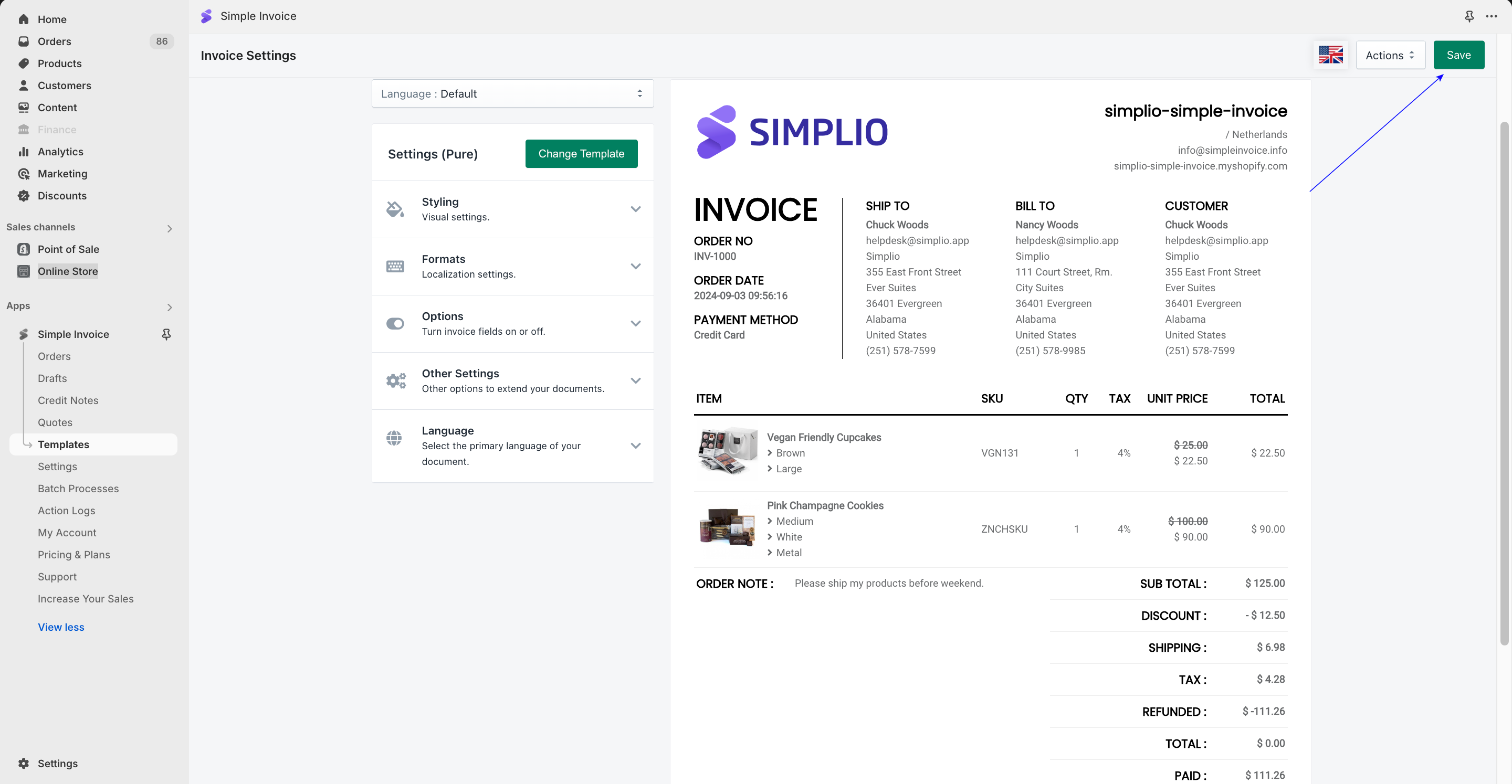Click the Styling paint bucket icon
The width and height of the screenshot is (1512, 784).
[x=395, y=209]
